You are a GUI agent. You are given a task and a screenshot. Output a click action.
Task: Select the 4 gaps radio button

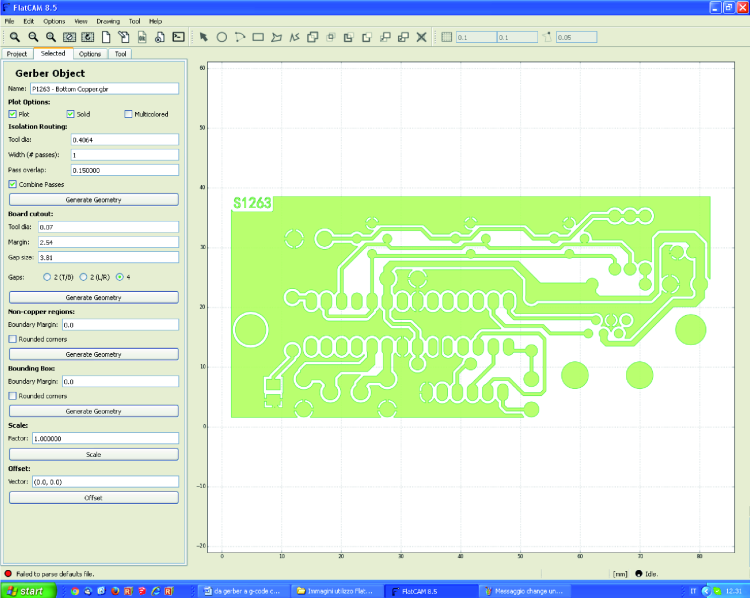(120, 277)
